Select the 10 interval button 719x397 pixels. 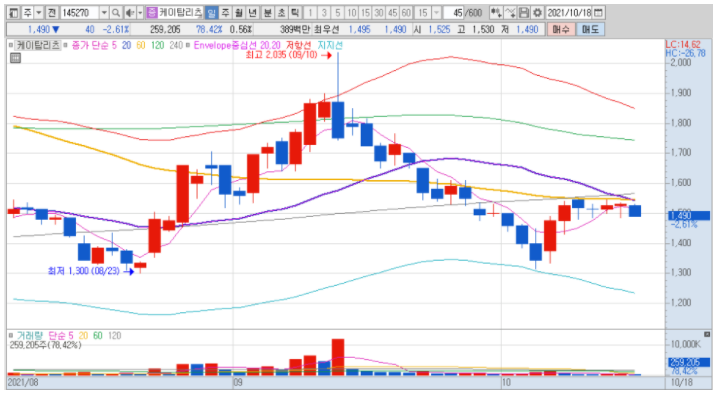tap(352, 13)
